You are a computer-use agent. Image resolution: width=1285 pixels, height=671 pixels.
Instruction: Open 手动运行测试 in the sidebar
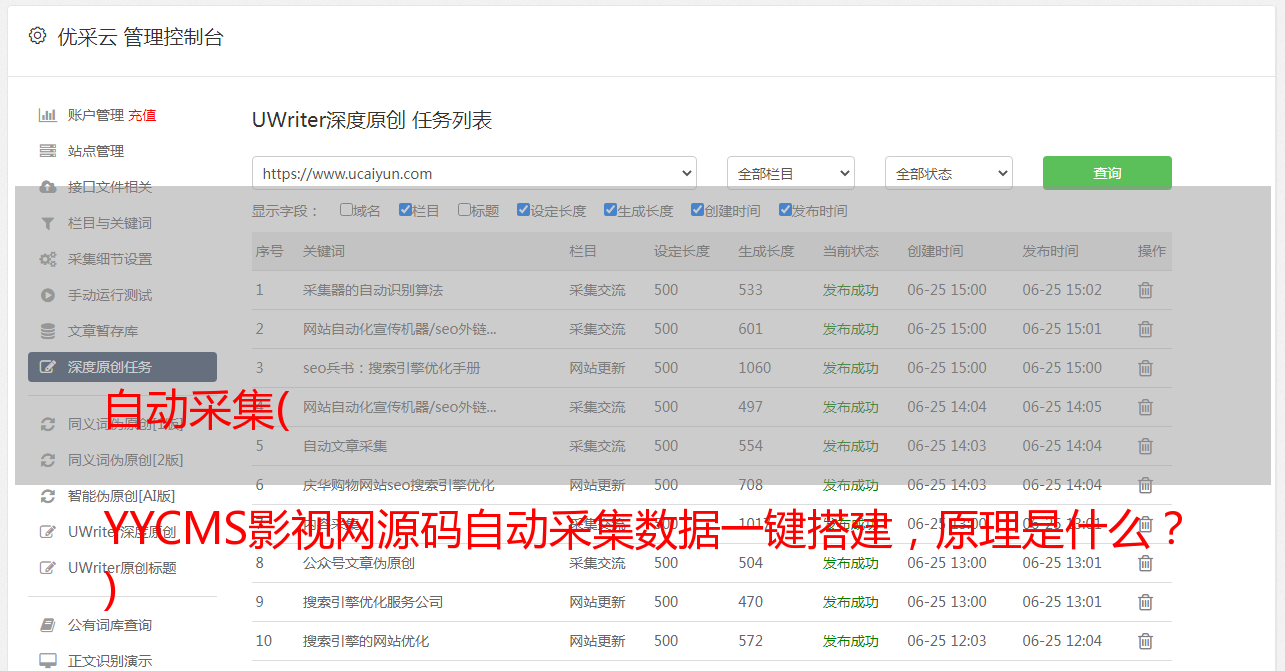click(110, 295)
